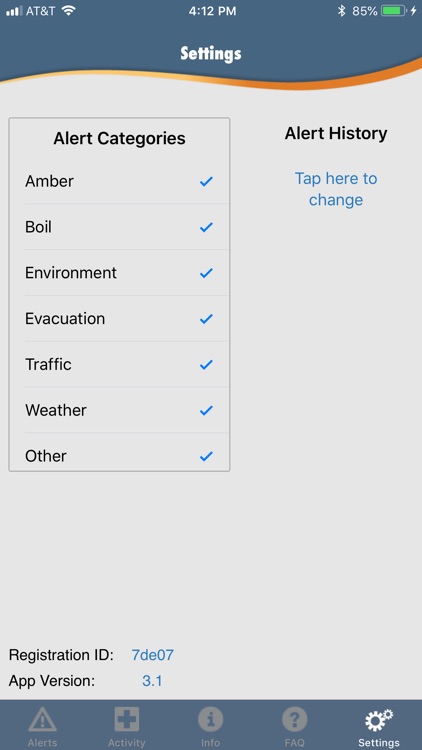
Task: Disable Weather alerts checkmark
Action: 206,410
